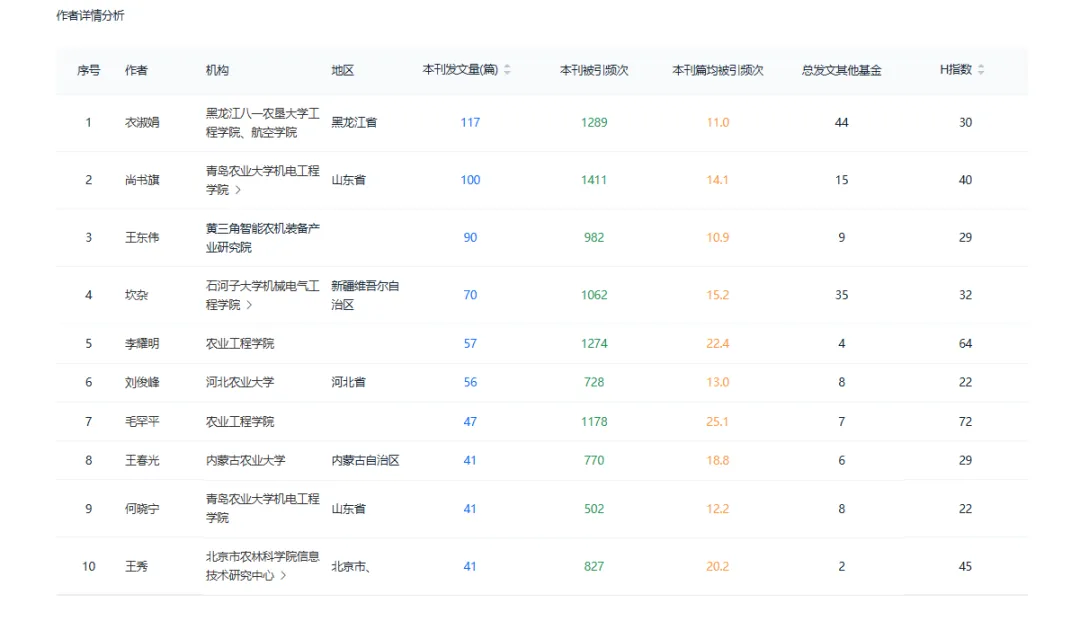Expand the chevron after 北京市农林科学院信息技术研究中心
1080x621 pixels.
[x=283, y=576]
